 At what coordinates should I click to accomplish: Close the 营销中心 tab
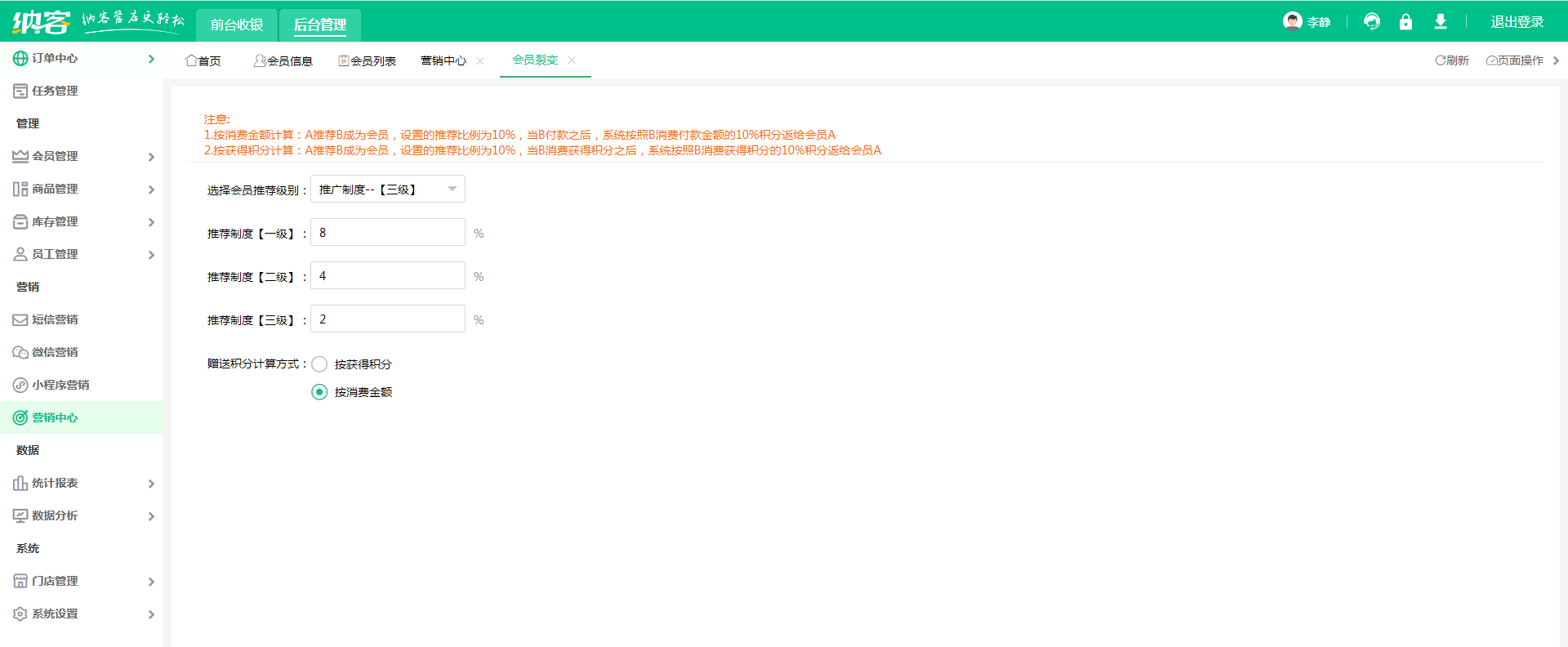480,61
